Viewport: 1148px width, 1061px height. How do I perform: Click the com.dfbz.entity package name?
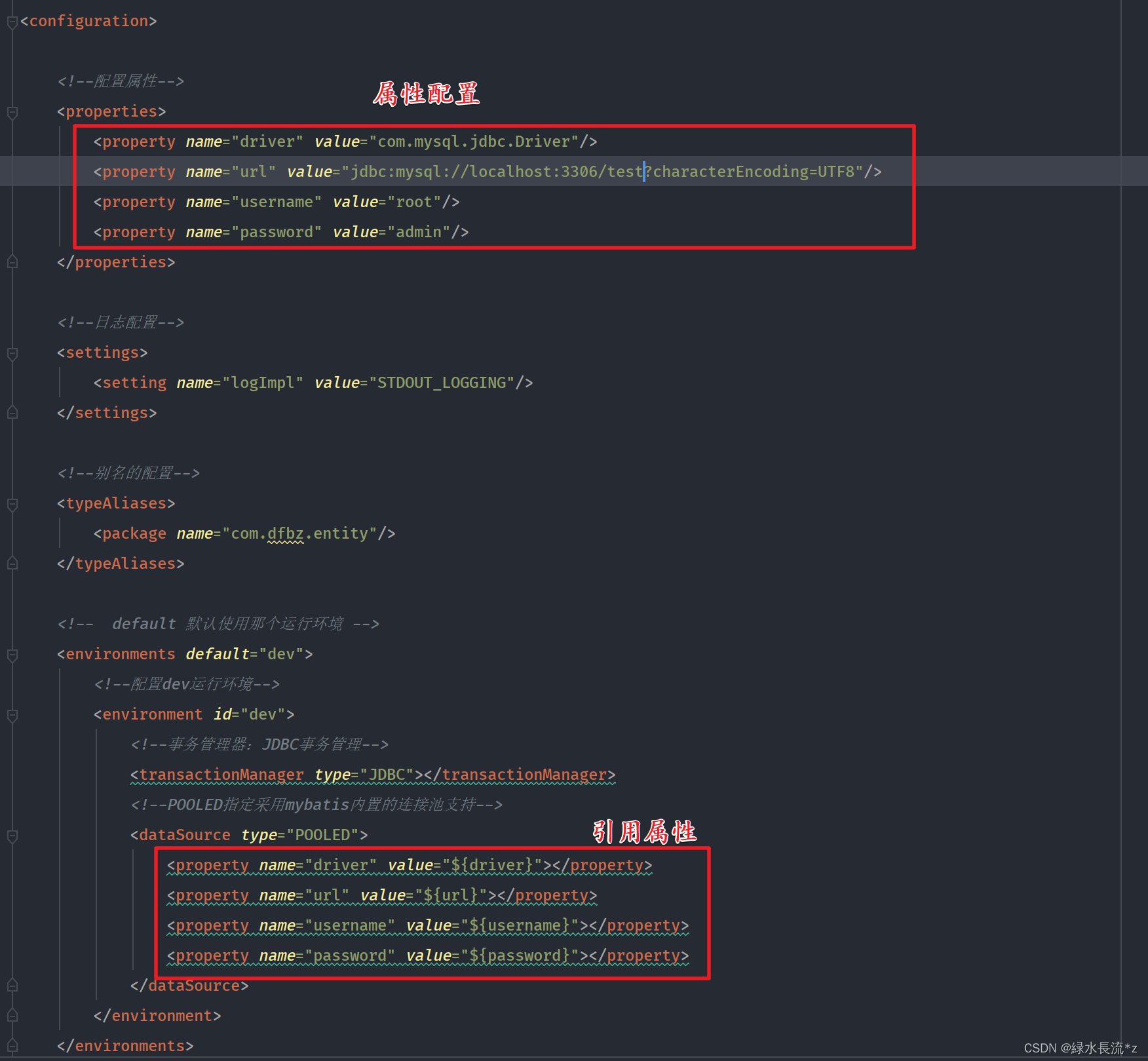pyautogui.click(x=299, y=533)
